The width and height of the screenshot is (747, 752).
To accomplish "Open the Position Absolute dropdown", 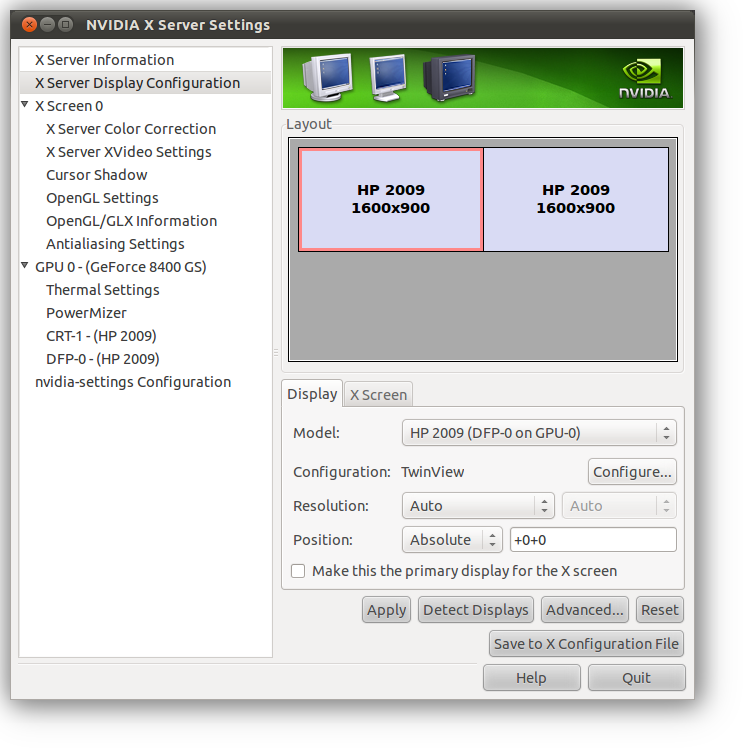I will point(451,540).
